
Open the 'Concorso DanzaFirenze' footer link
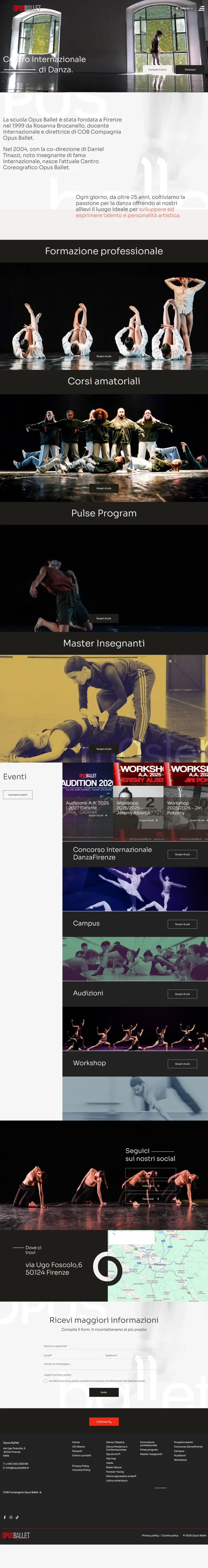(x=188, y=1446)
